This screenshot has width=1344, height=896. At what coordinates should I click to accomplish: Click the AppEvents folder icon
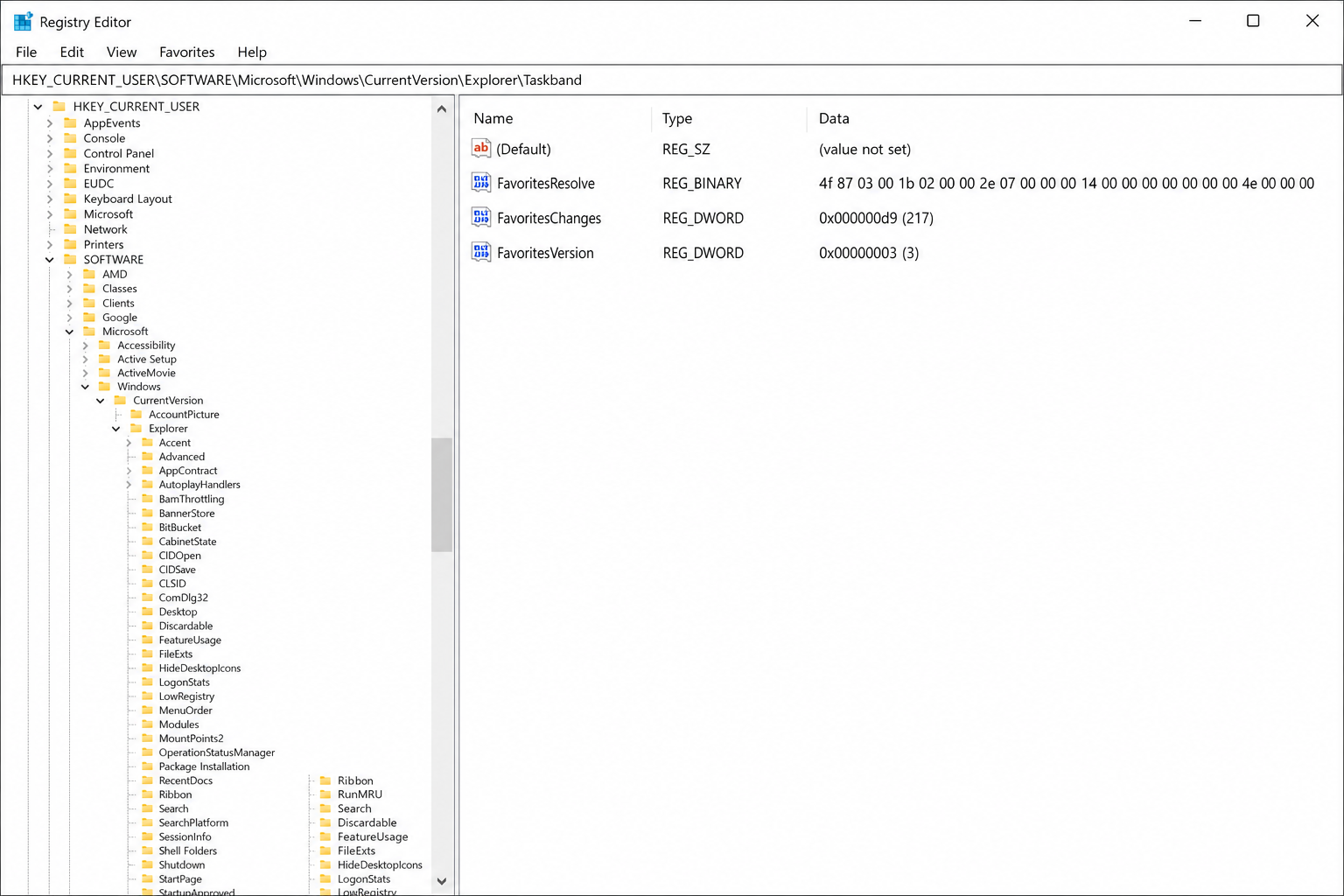coord(70,122)
